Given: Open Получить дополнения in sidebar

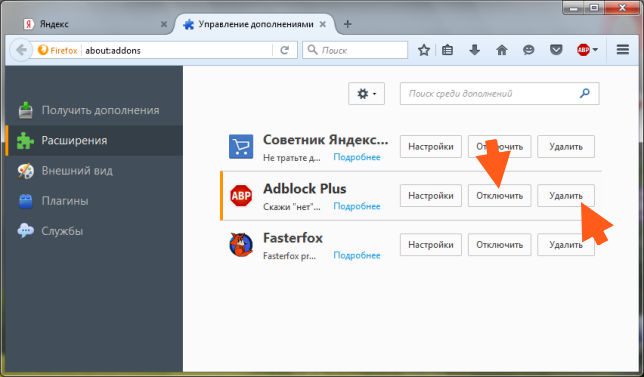Looking at the screenshot, I should click(x=94, y=110).
